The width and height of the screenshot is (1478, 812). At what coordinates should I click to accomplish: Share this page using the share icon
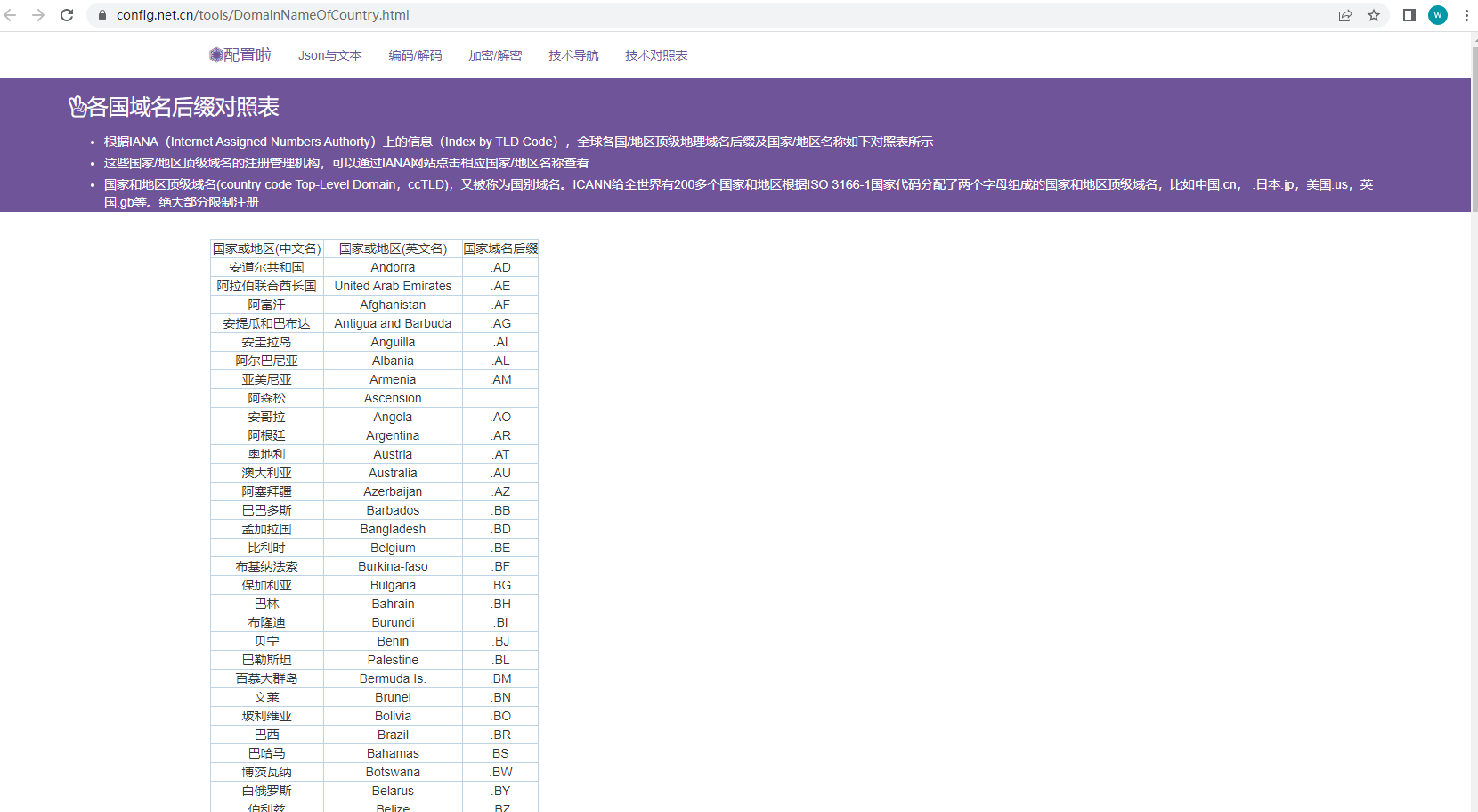(1345, 15)
